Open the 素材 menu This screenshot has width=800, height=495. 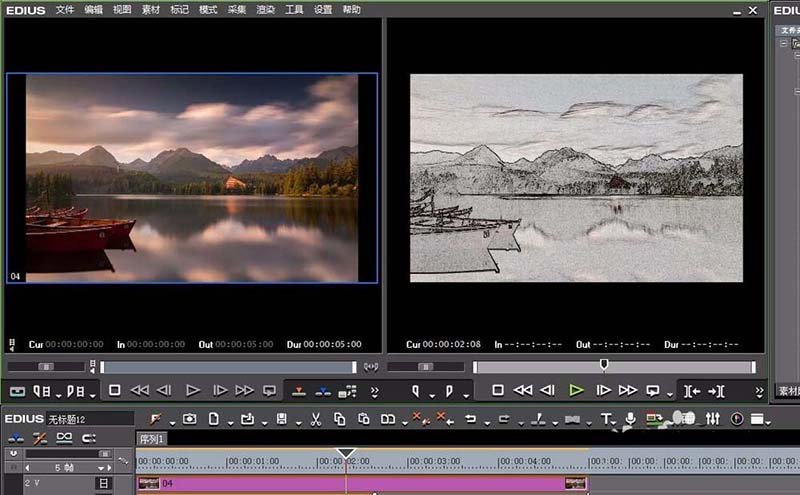tap(151, 10)
